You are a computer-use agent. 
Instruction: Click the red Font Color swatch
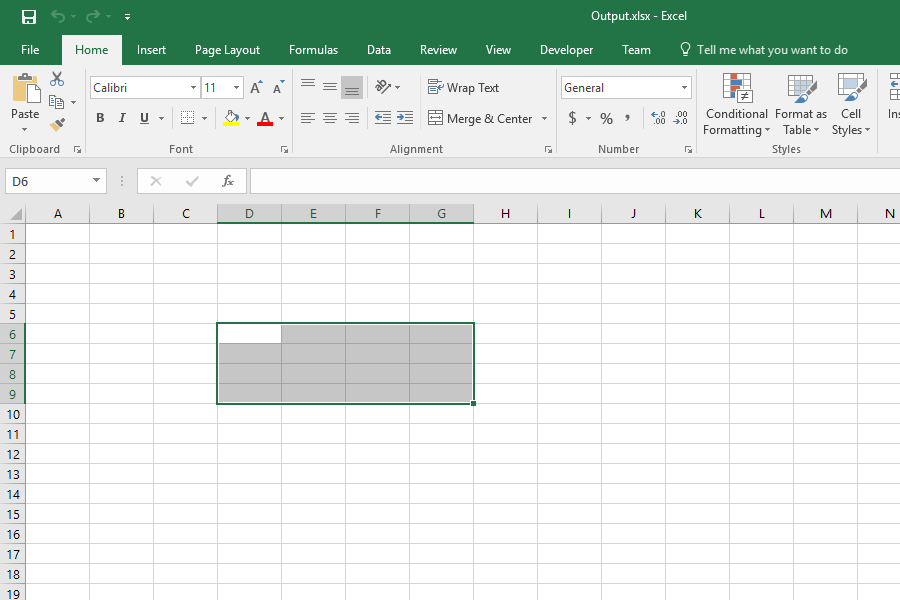pos(265,122)
